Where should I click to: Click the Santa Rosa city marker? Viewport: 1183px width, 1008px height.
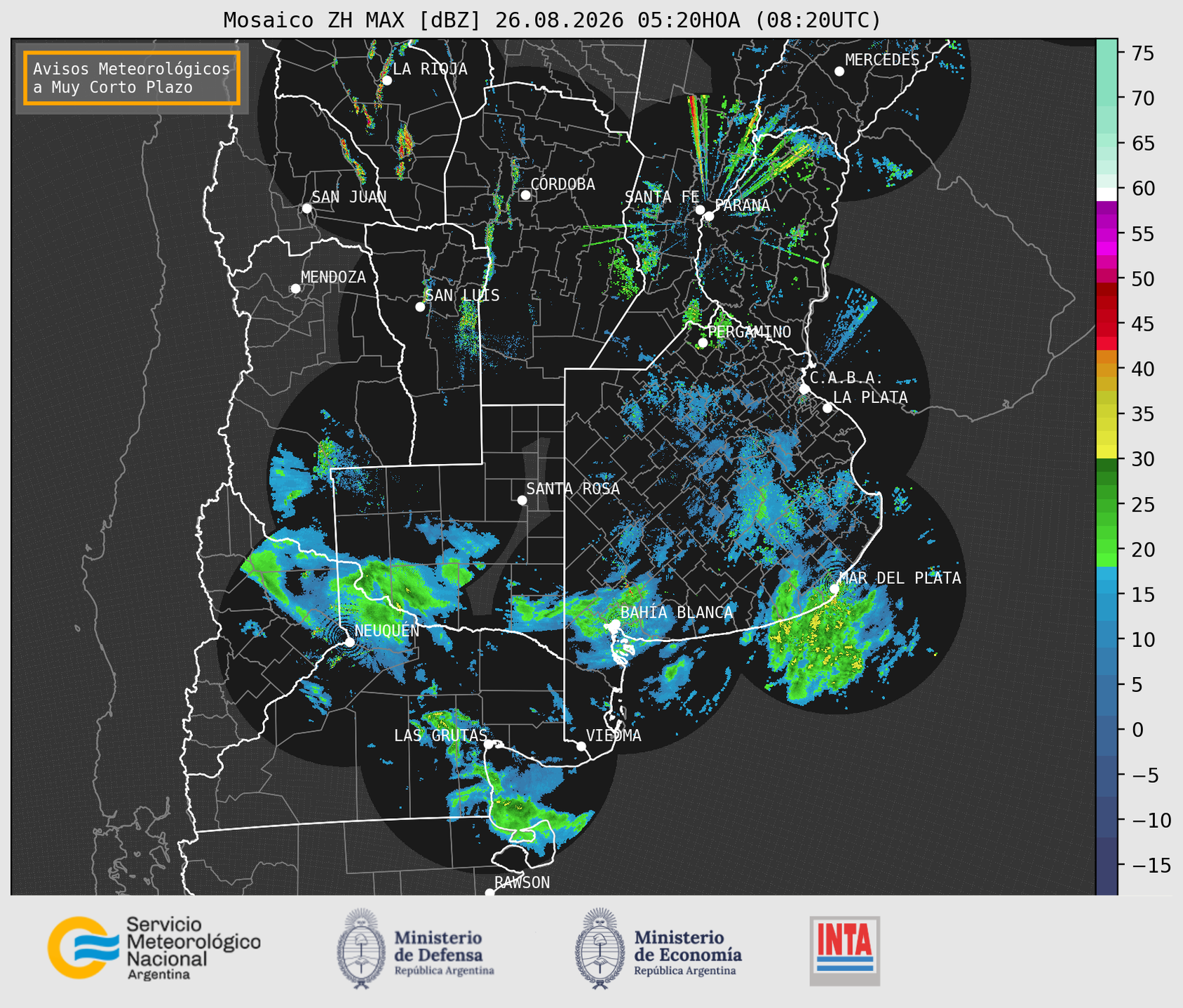(522, 500)
